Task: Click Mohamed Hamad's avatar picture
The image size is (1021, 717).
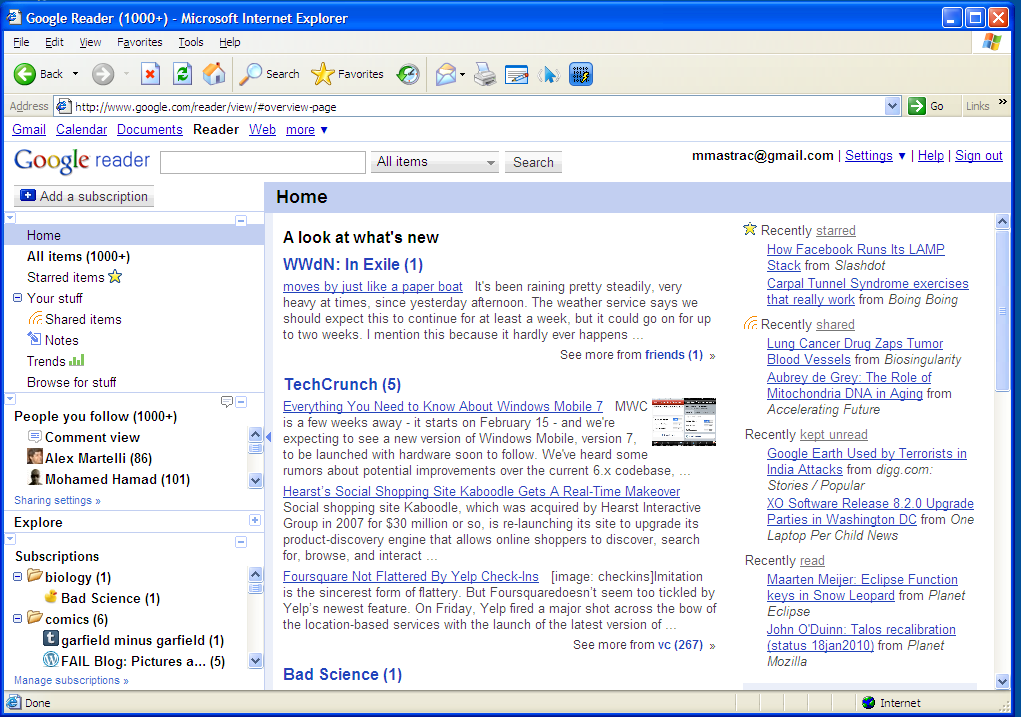Action: click(35, 477)
